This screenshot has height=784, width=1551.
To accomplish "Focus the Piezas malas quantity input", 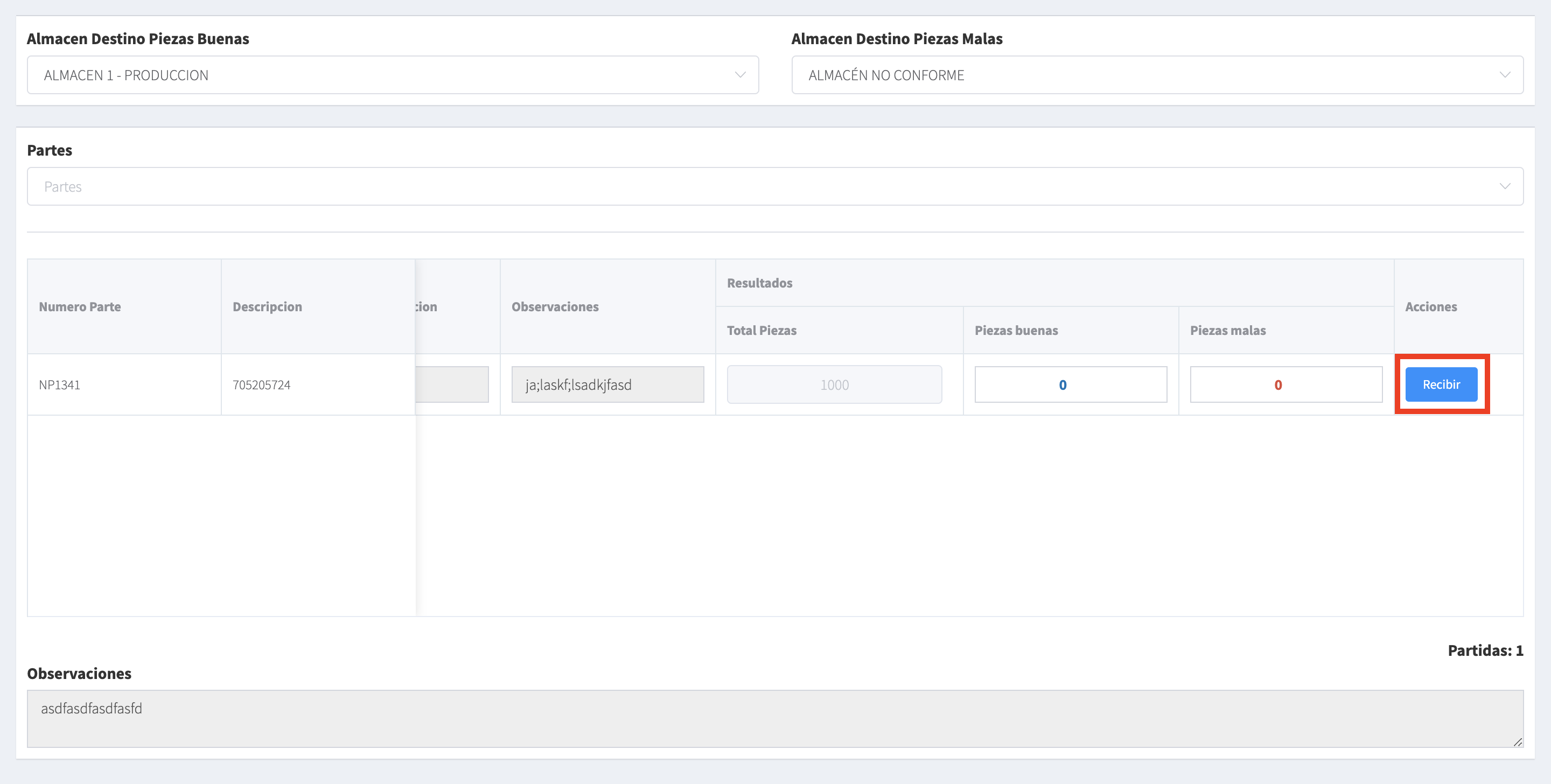I will [x=1285, y=385].
